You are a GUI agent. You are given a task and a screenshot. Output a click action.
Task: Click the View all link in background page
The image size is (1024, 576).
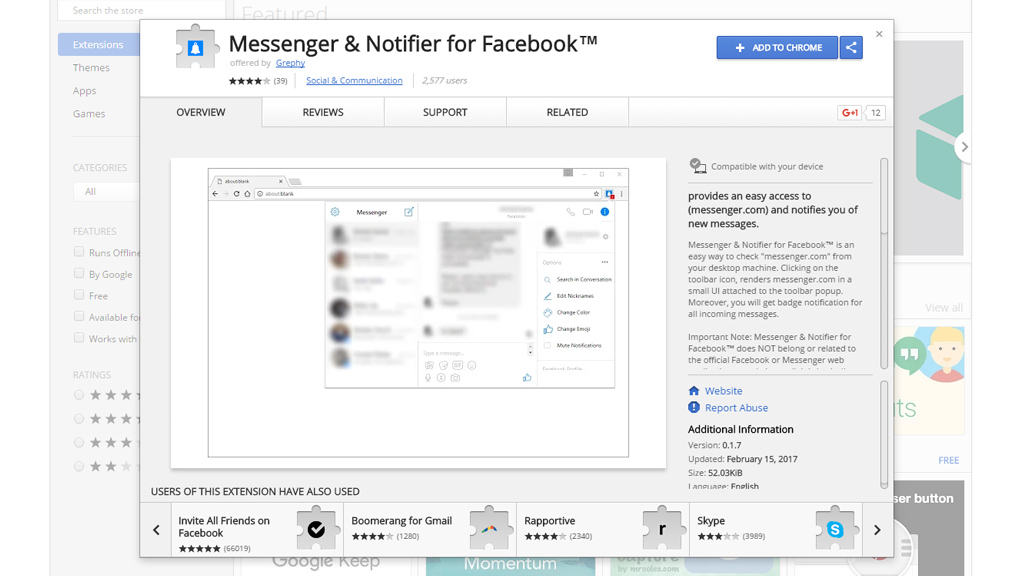pyautogui.click(x=944, y=308)
